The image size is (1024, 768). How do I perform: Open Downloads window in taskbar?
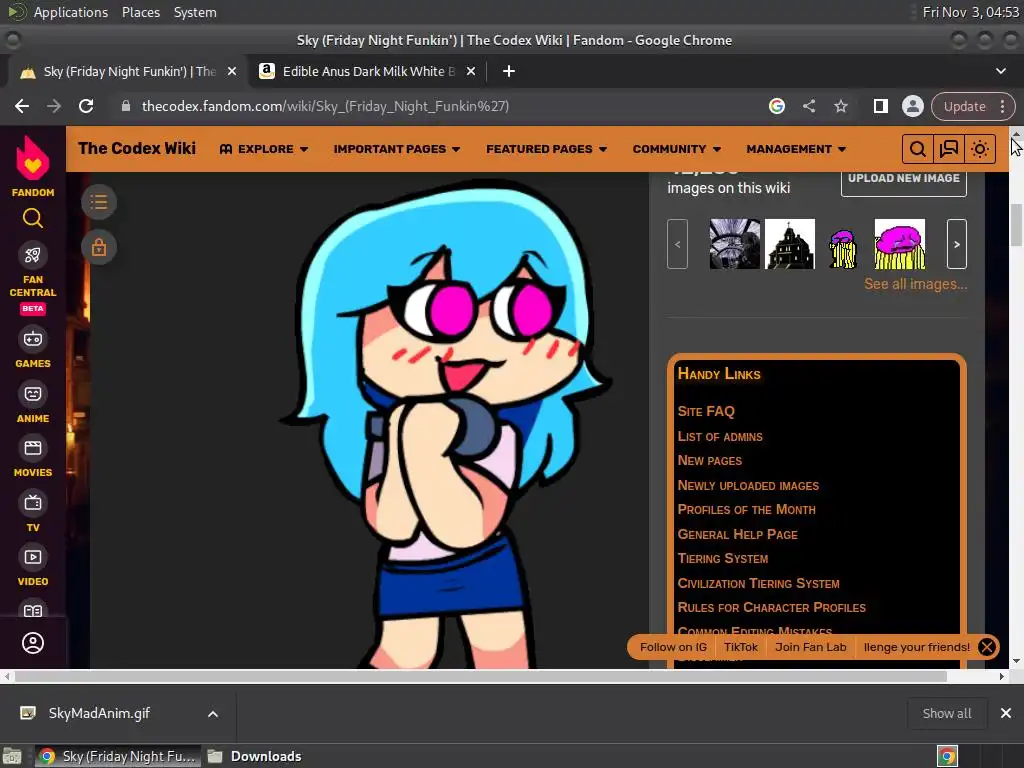click(255, 756)
